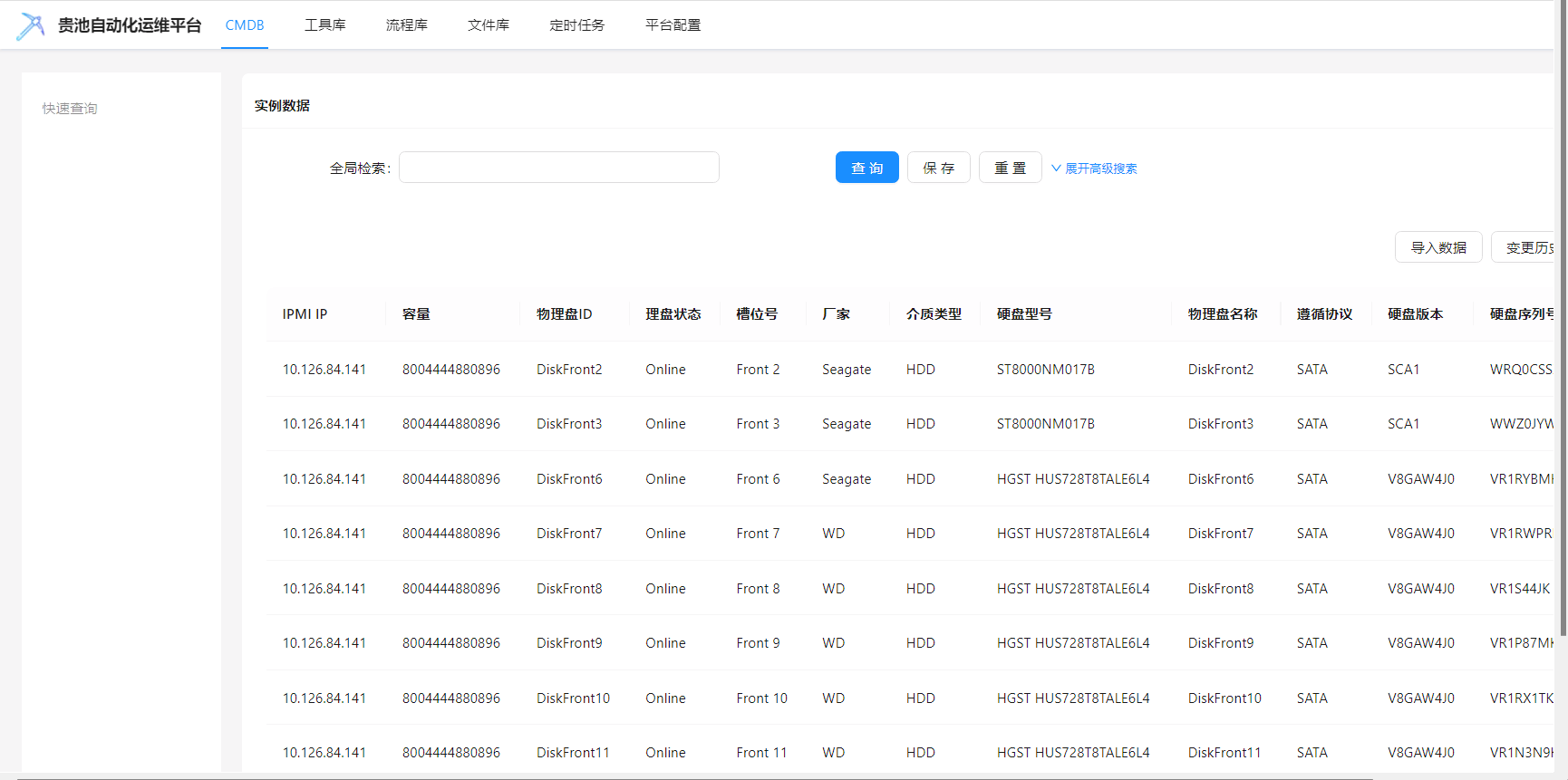Viewport: 1568px width, 780px height.
Task: Click capacity 8004444880896 in the DiskFront2 row
Action: [x=451, y=370]
